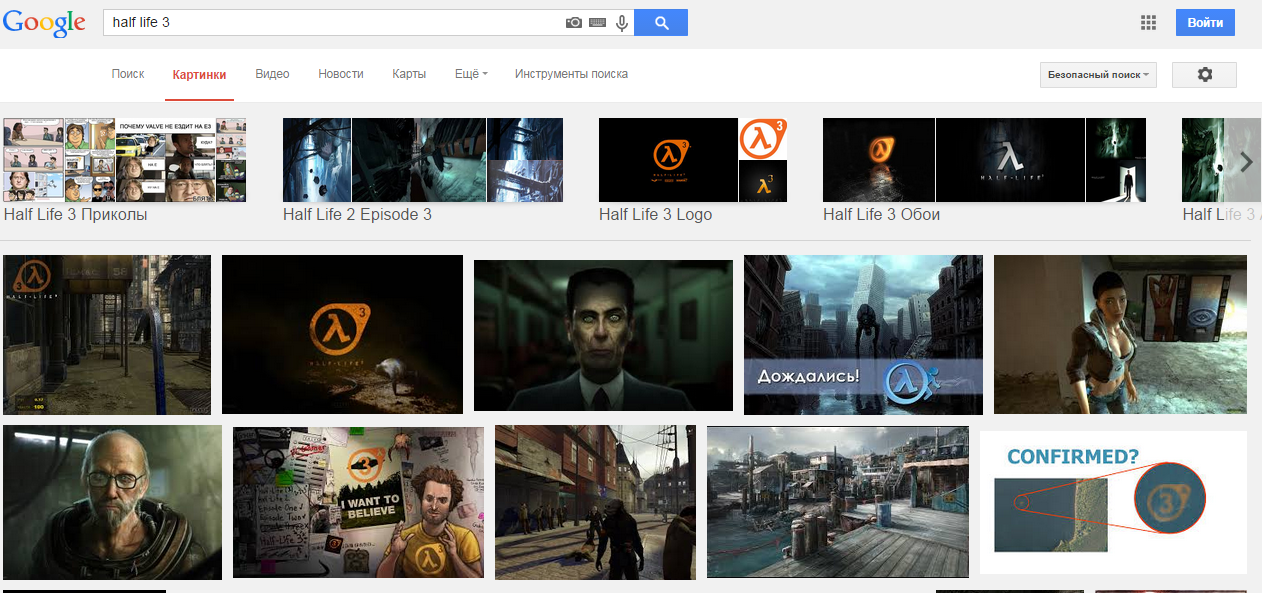Click the orange lambda 3 logo on white
The height and width of the screenshot is (593, 1262).
(763, 138)
